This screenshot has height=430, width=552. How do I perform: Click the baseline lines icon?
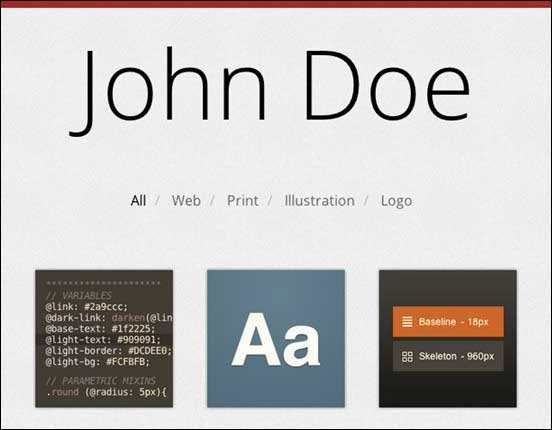click(407, 322)
